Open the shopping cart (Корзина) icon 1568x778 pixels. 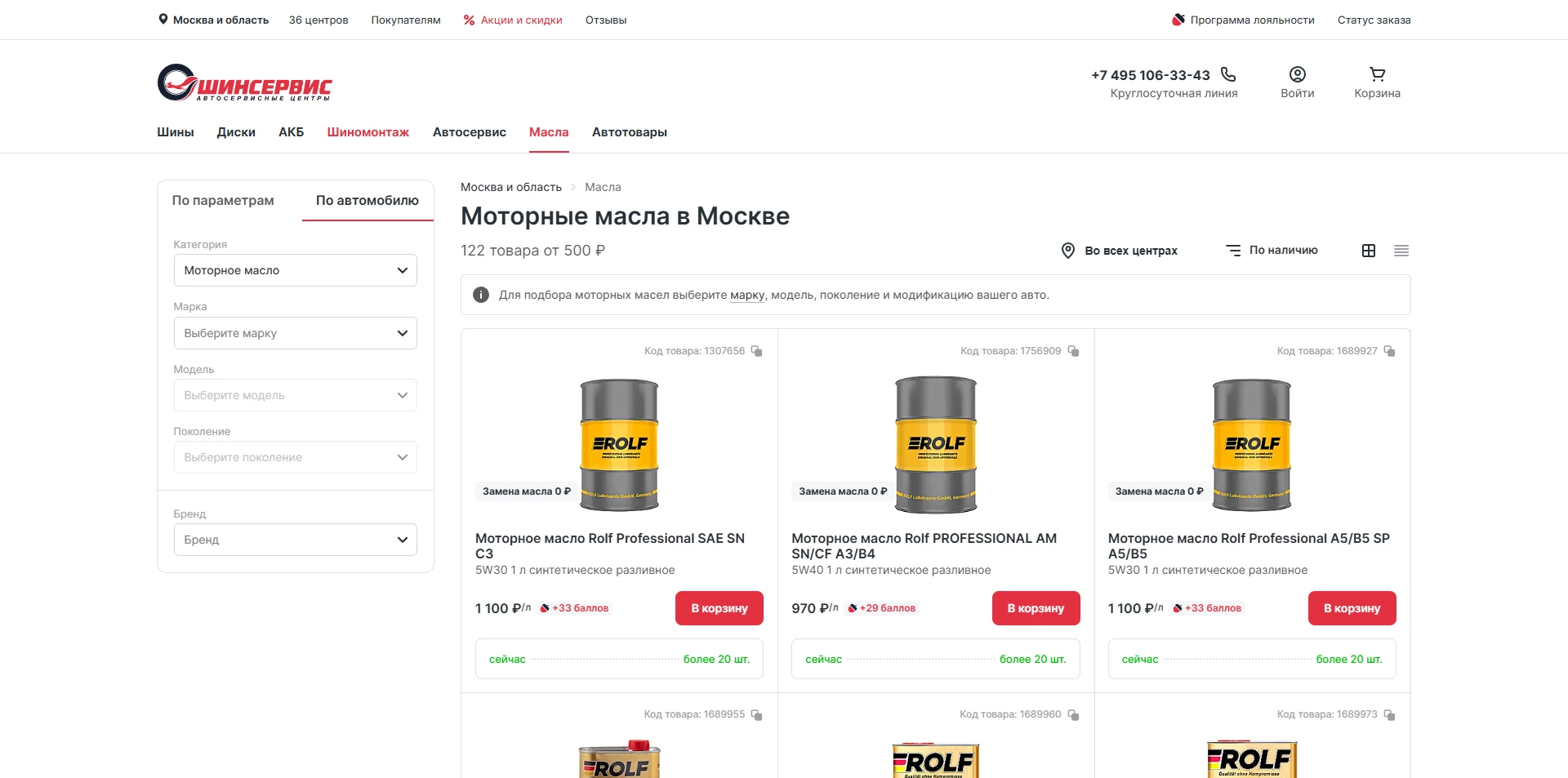pos(1377,74)
